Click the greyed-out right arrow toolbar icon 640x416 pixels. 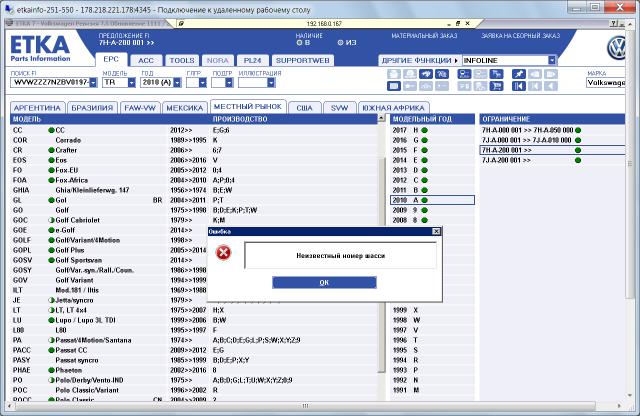click(551, 74)
